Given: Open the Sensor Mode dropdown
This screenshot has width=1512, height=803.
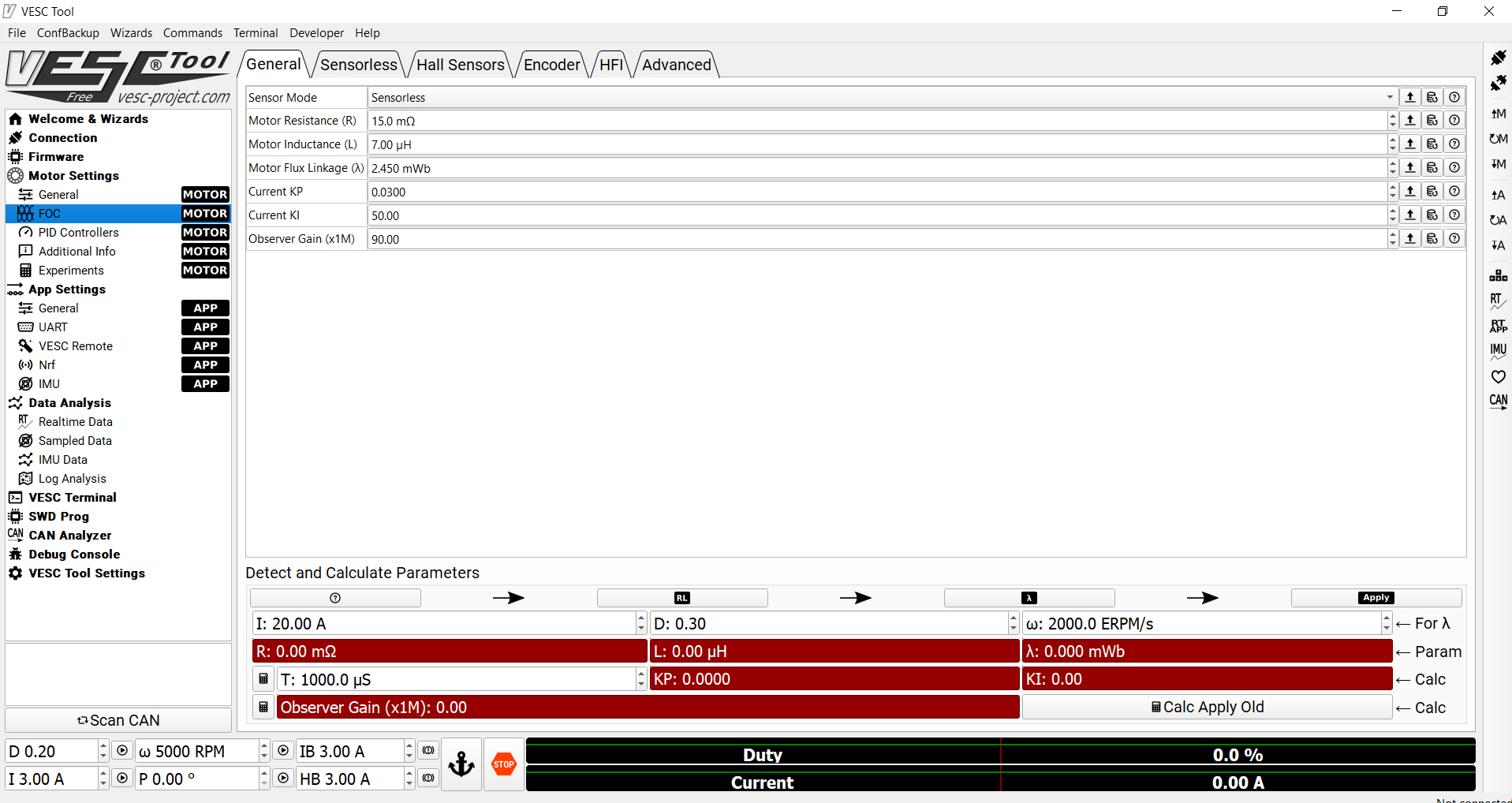Looking at the screenshot, I should 1389,97.
